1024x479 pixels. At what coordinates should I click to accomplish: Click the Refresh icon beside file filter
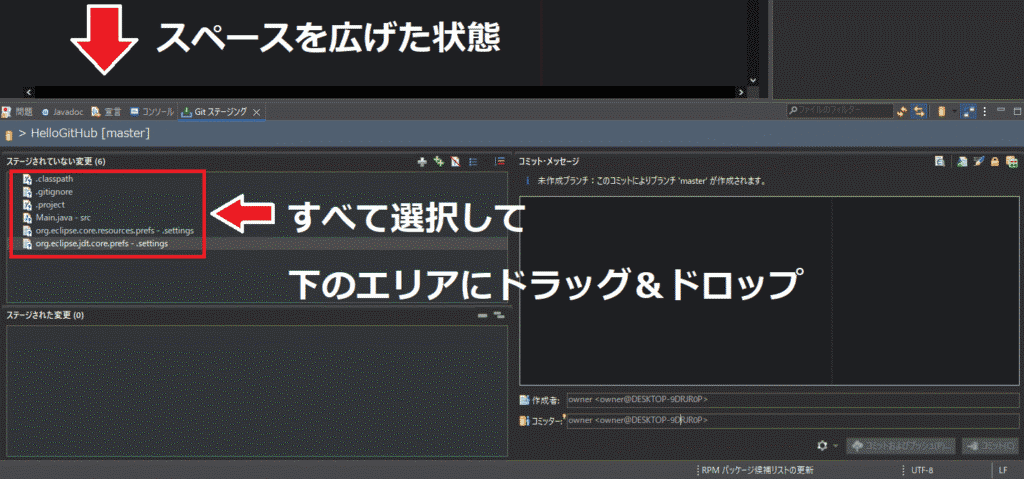coord(901,111)
